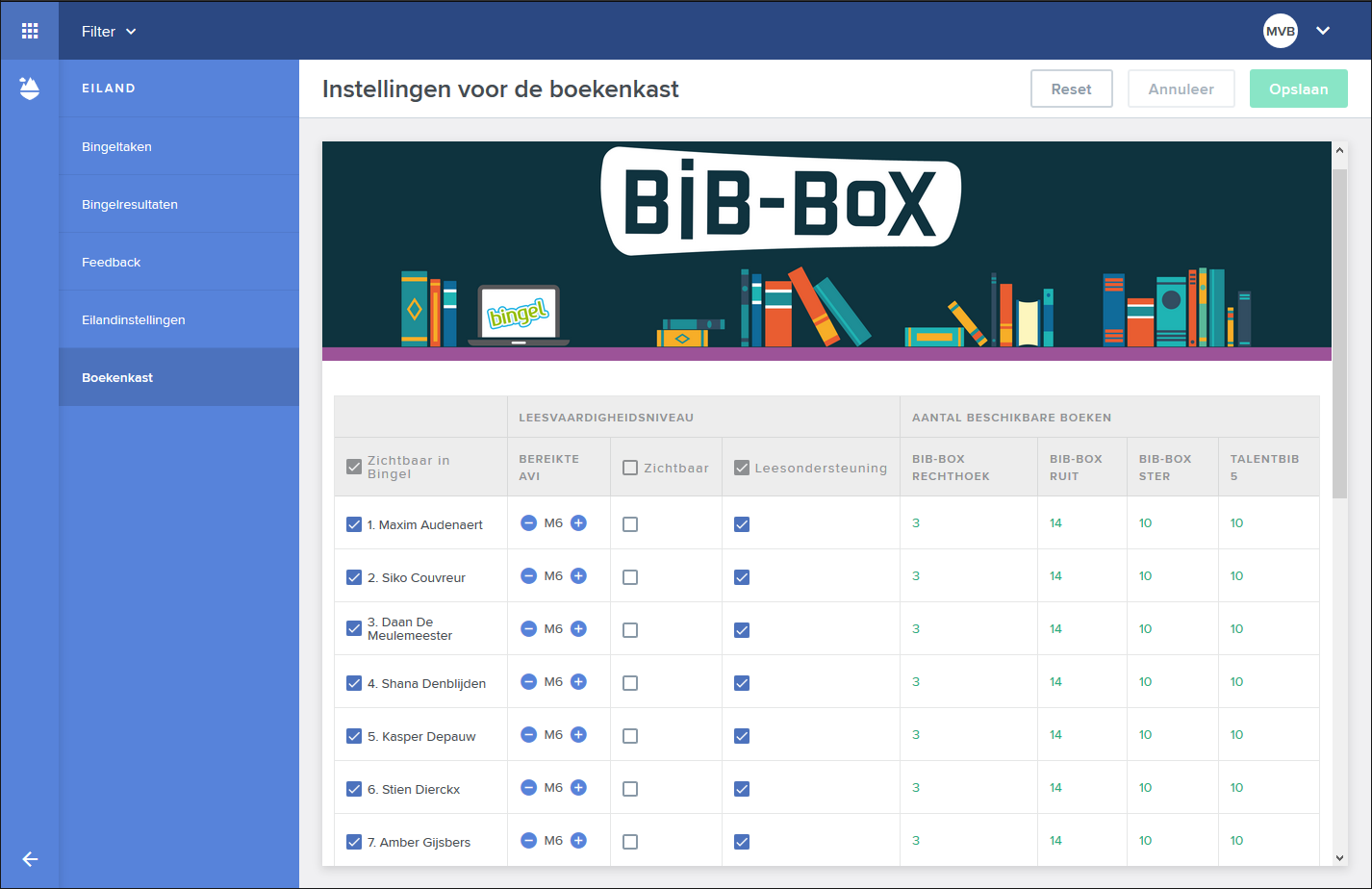Click the MVB user avatar
1372x889 pixels.
point(1281,31)
